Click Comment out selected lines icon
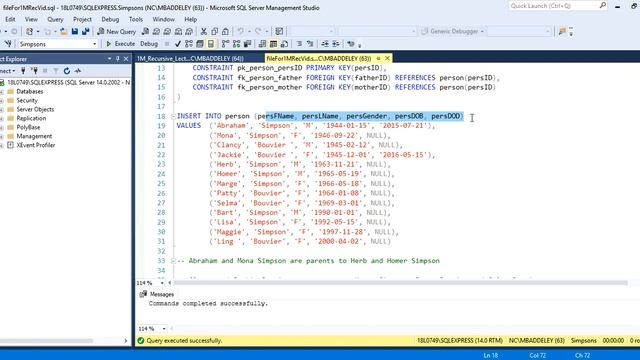Image resolution: width=640 pixels, height=360 pixels. (x=299, y=44)
